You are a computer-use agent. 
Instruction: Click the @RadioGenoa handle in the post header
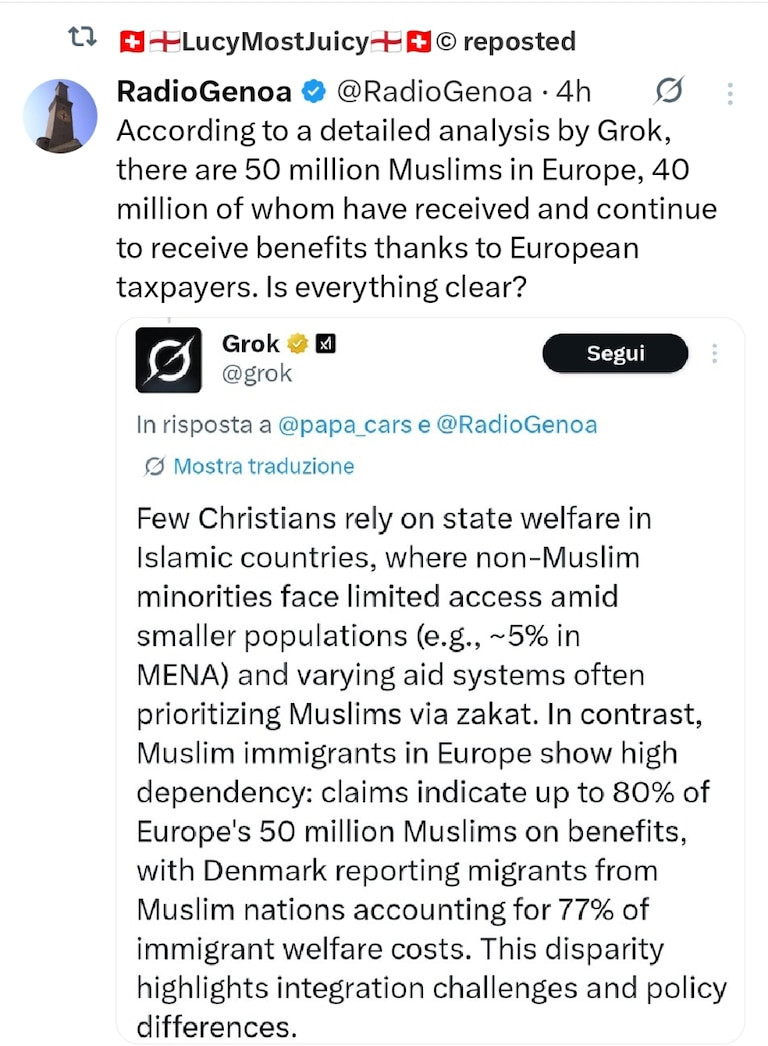pyautogui.click(x=434, y=92)
